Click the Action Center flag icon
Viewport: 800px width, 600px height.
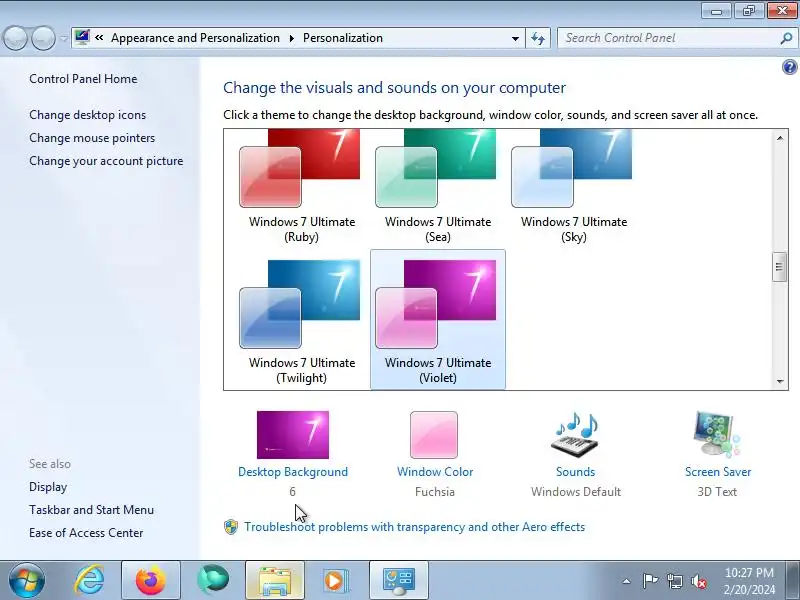click(650, 581)
